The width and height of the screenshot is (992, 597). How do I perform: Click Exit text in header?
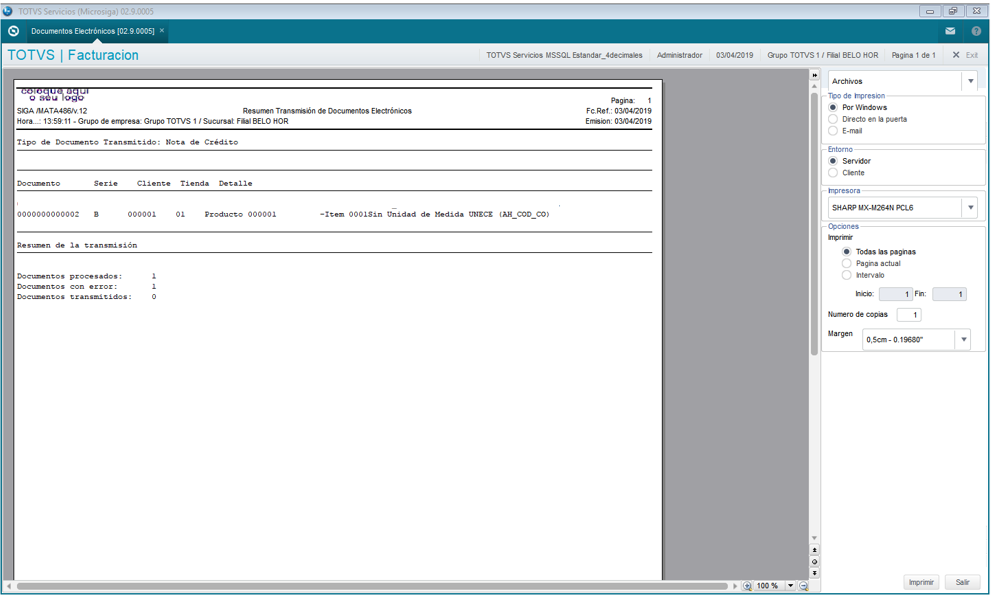click(x=972, y=56)
